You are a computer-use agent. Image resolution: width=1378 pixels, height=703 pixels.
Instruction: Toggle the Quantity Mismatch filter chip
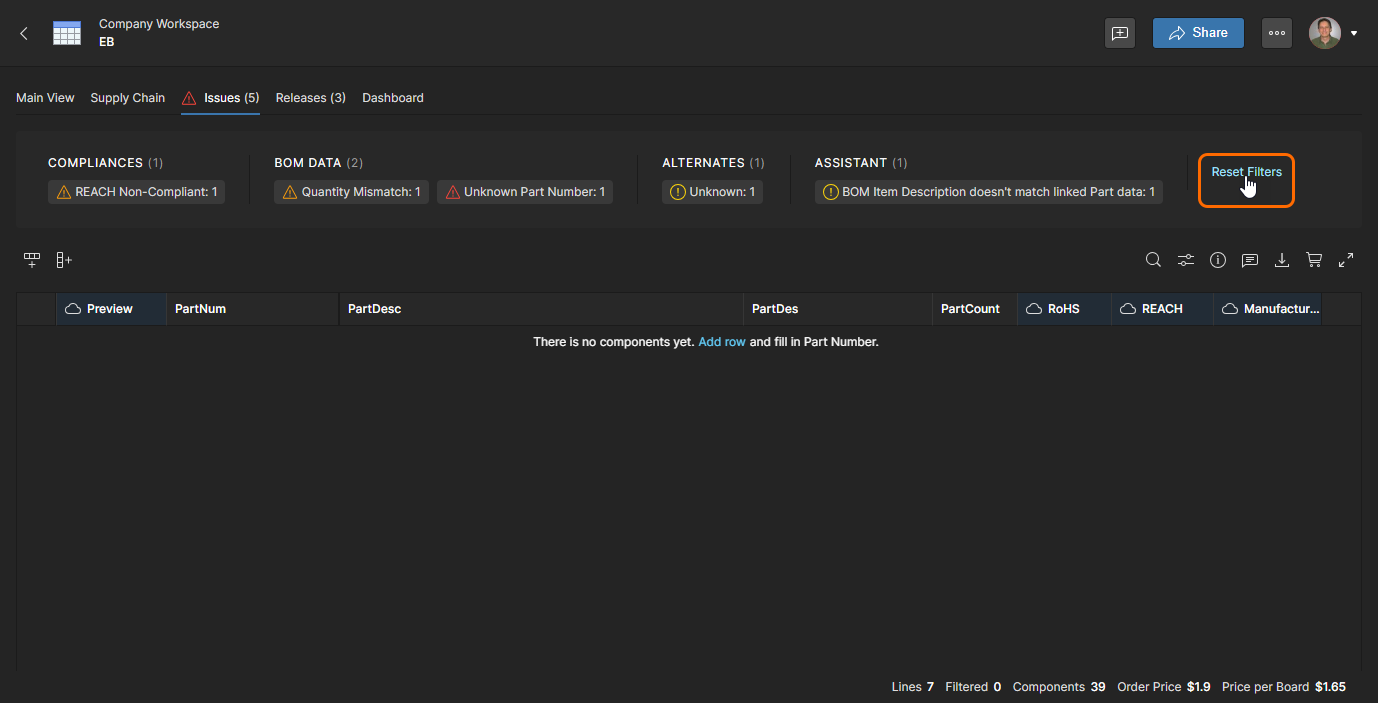click(x=351, y=192)
